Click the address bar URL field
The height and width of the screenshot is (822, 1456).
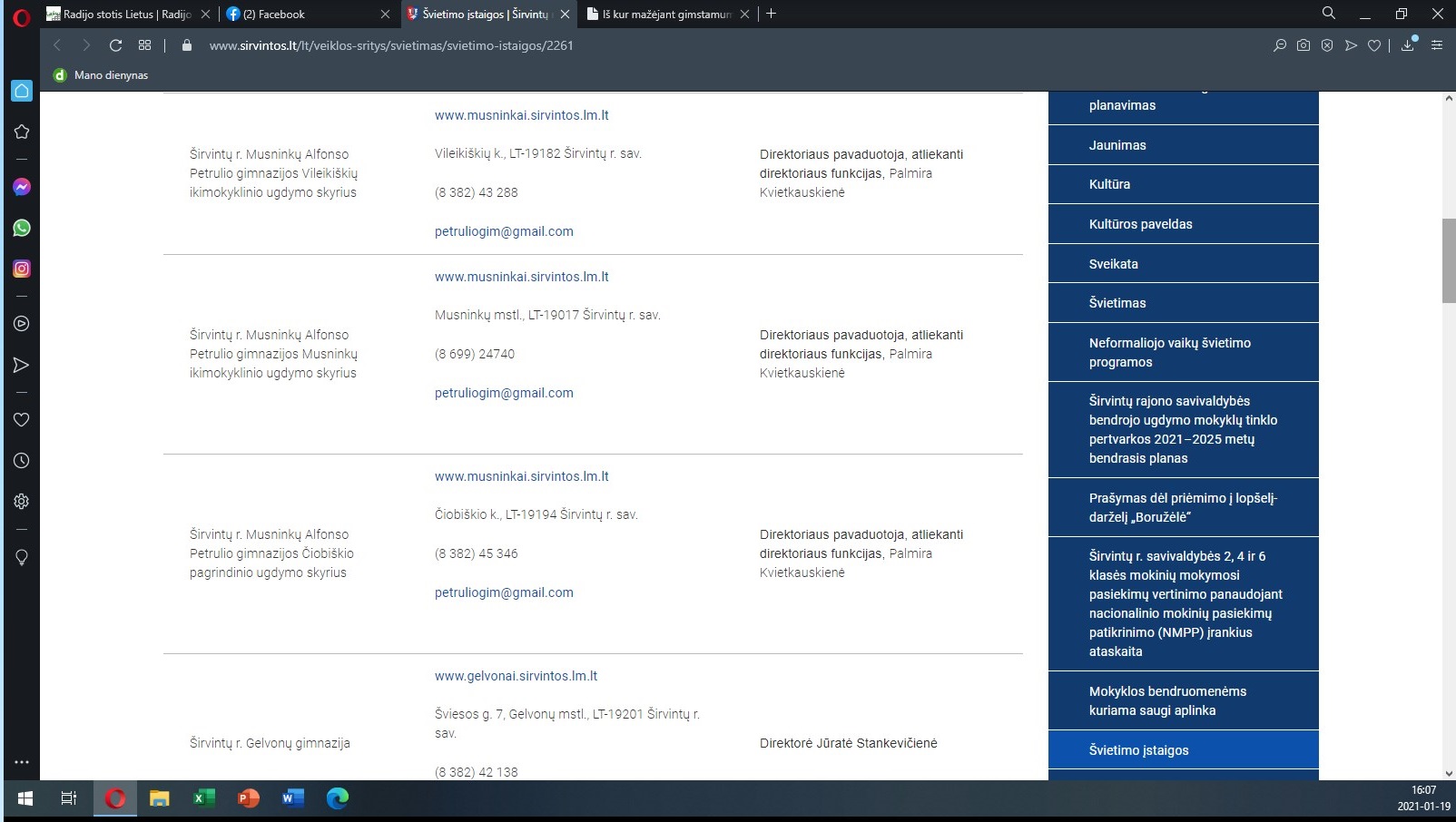[391, 45]
